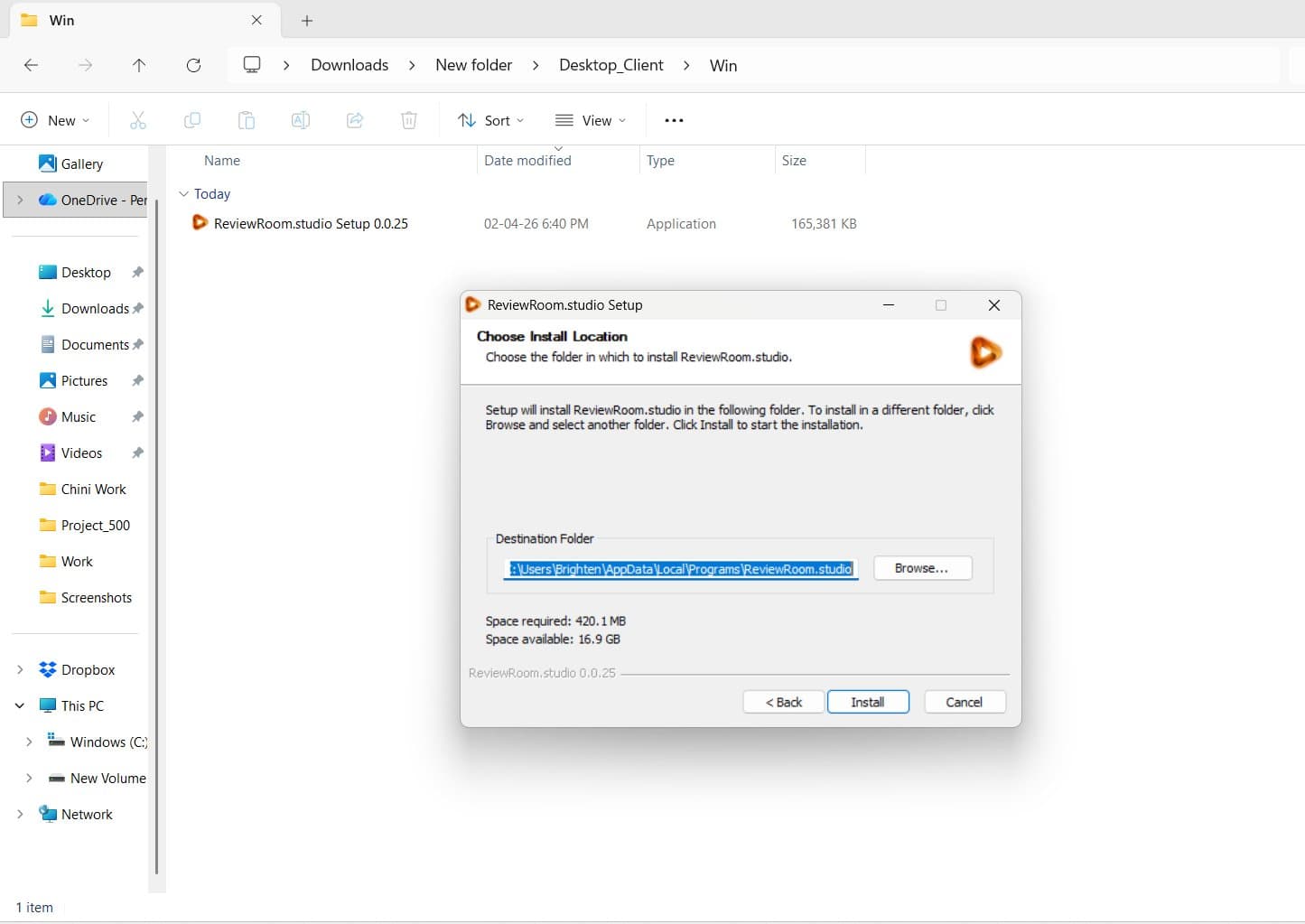This screenshot has width=1305, height=924.
Task: Open the See more three-dots menu
Action: 674,120
